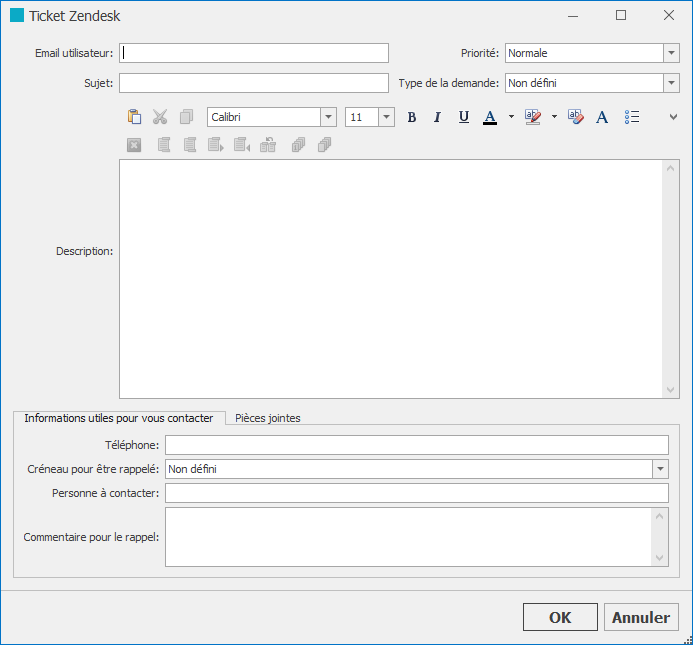Open the font dialog large A icon
Image resolution: width=693 pixels, height=645 pixels.
602,117
